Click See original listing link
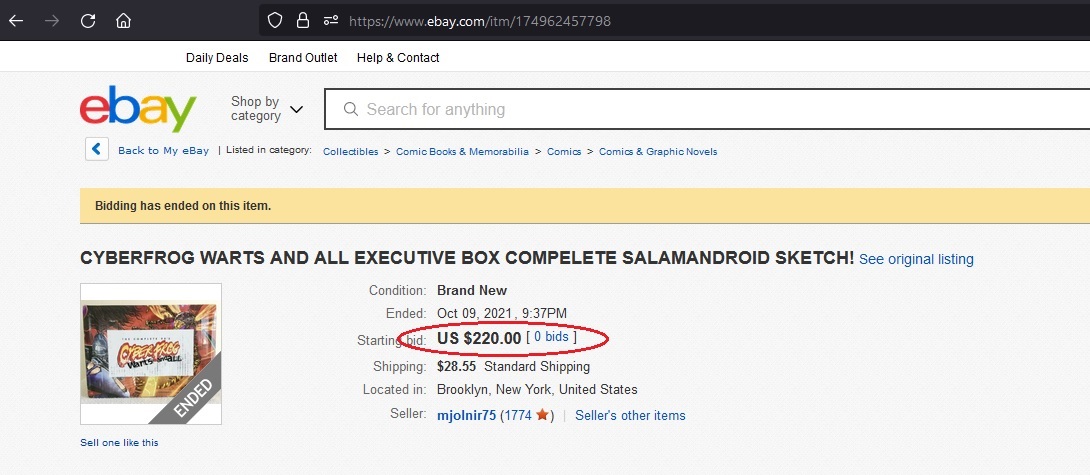Image resolution: width=1090 pixels, height=475 pixels. (916, 259)
